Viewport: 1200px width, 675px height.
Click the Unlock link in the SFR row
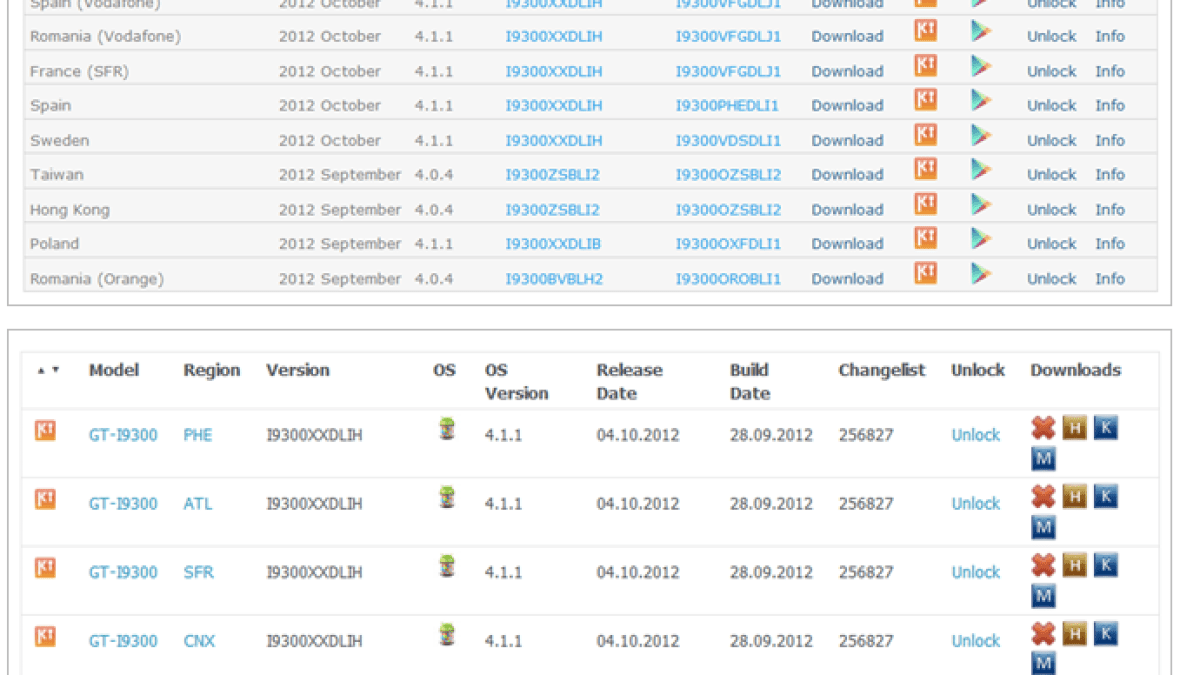[975, 572]
